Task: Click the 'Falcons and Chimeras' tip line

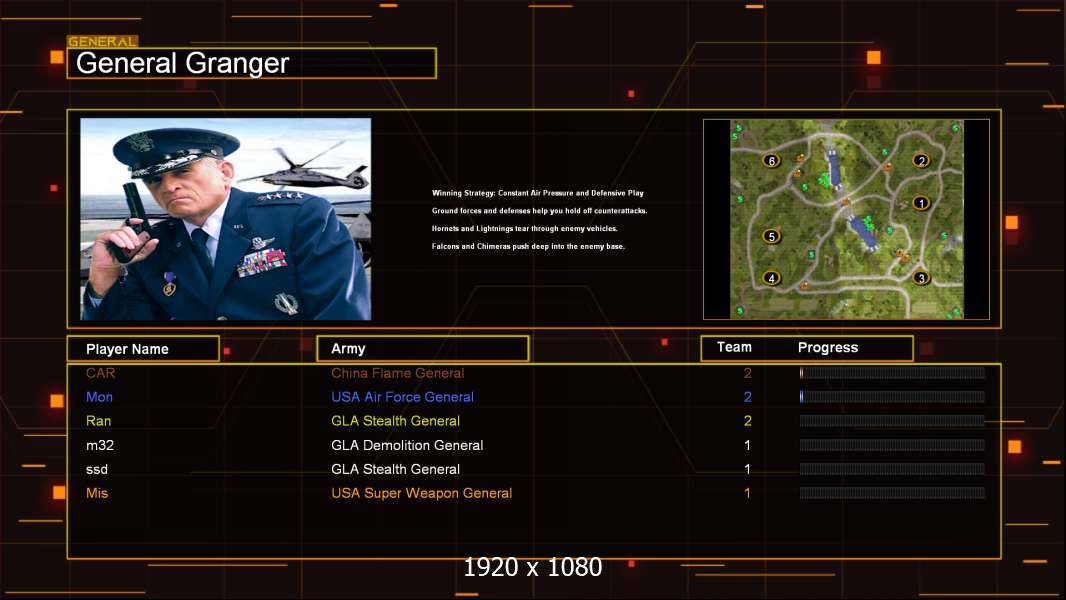Action: [x=528, y=246]
